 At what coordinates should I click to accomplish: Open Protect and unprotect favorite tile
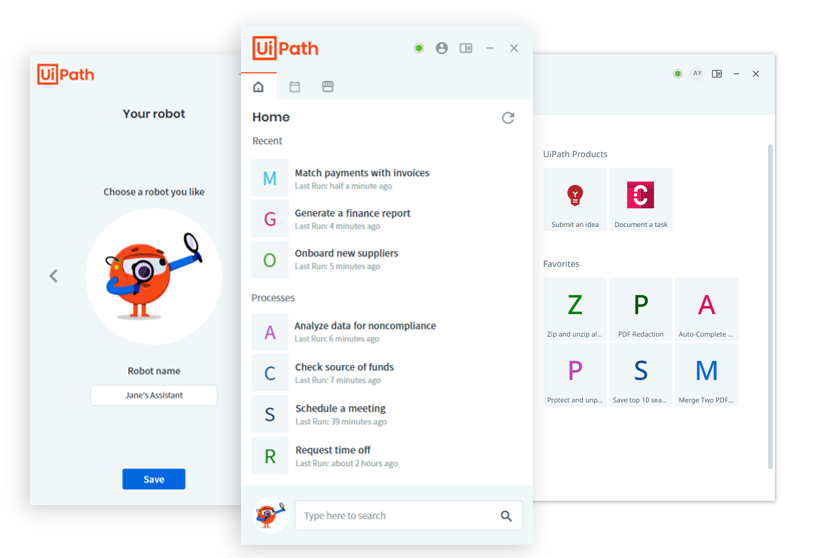coord(575,375)
